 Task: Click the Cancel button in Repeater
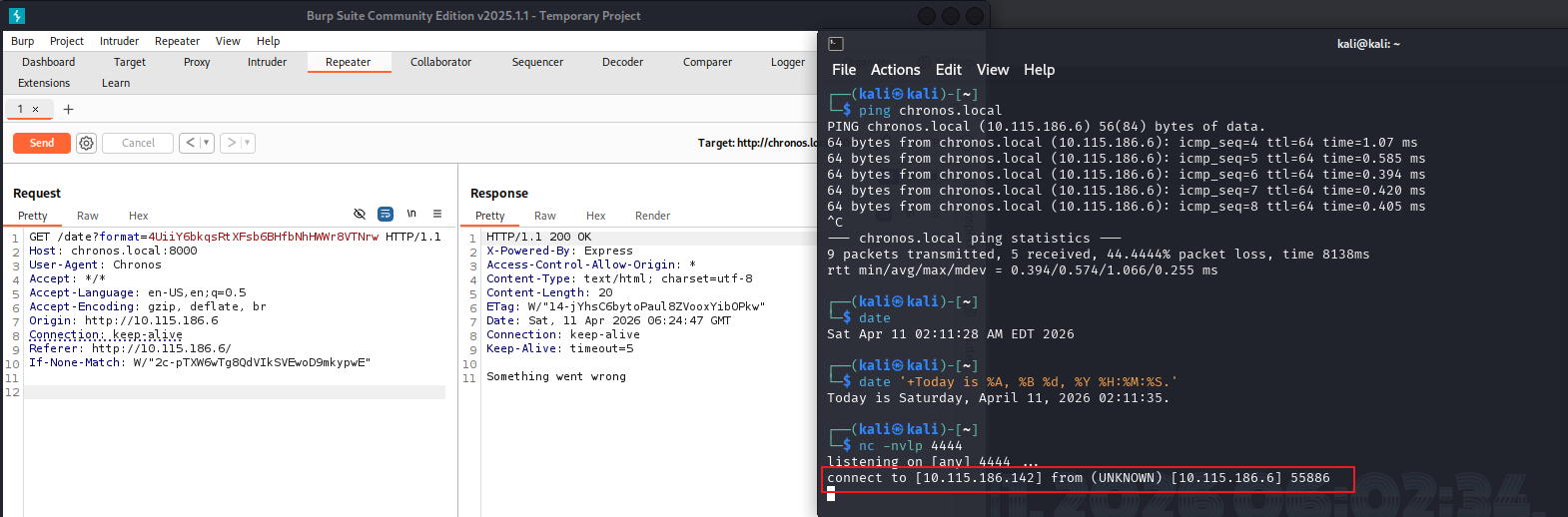click(x=138, y=143)
